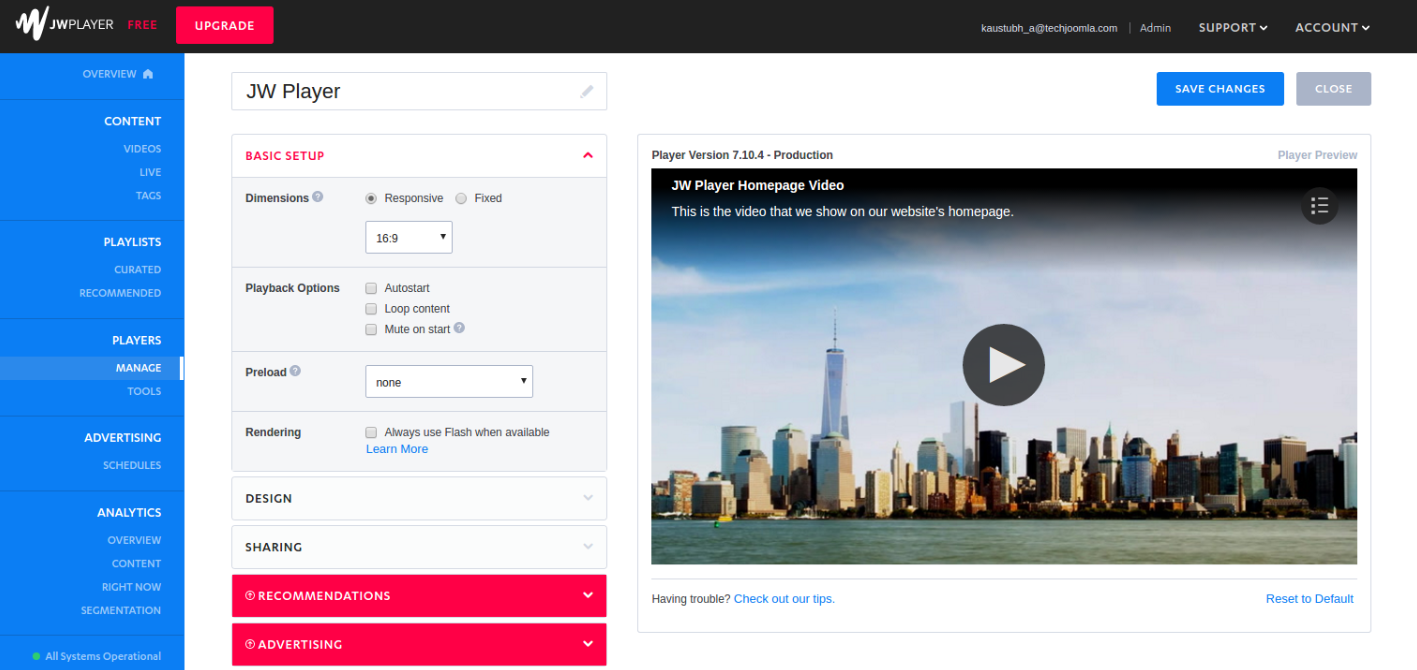Open Segmentation analytics
The height and width of the screenshot is (670, 1417).
click(x=121, y=610)
